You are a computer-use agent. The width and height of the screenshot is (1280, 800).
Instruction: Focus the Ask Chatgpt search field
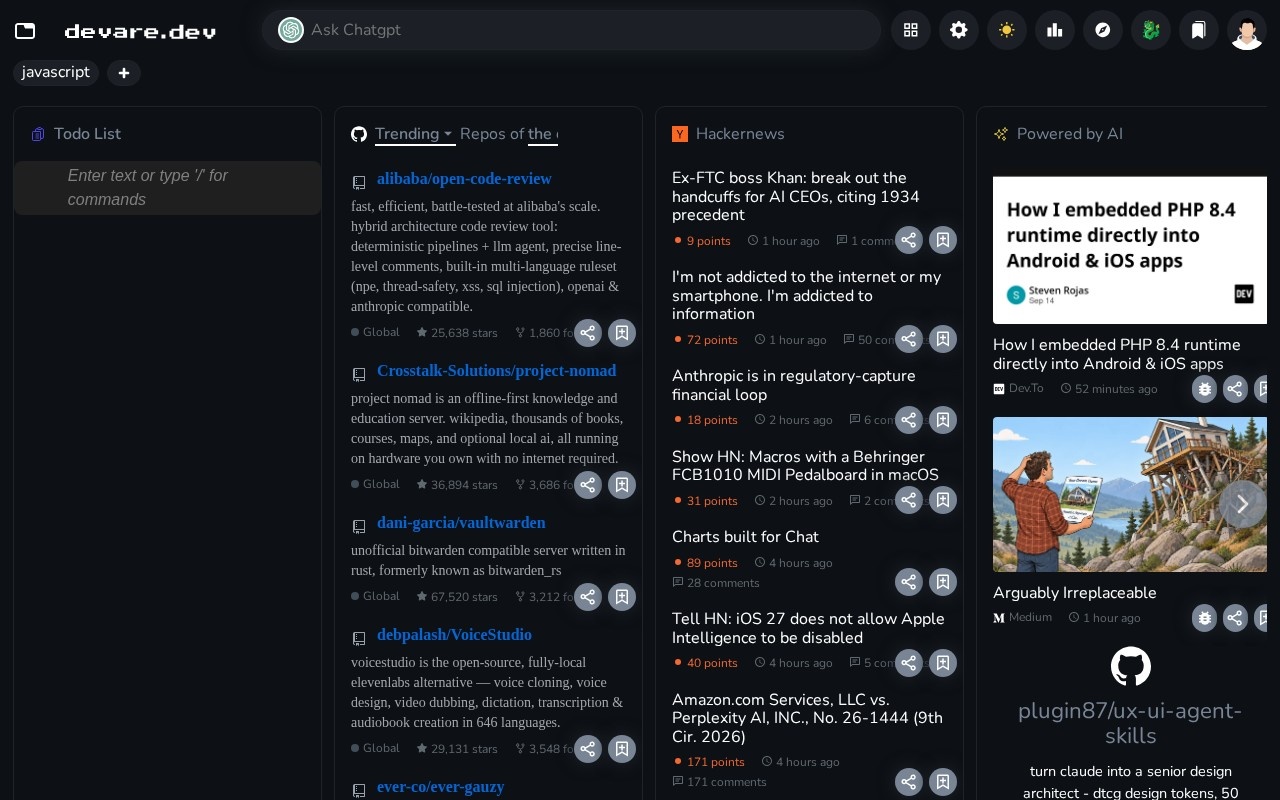coord(571,30)
